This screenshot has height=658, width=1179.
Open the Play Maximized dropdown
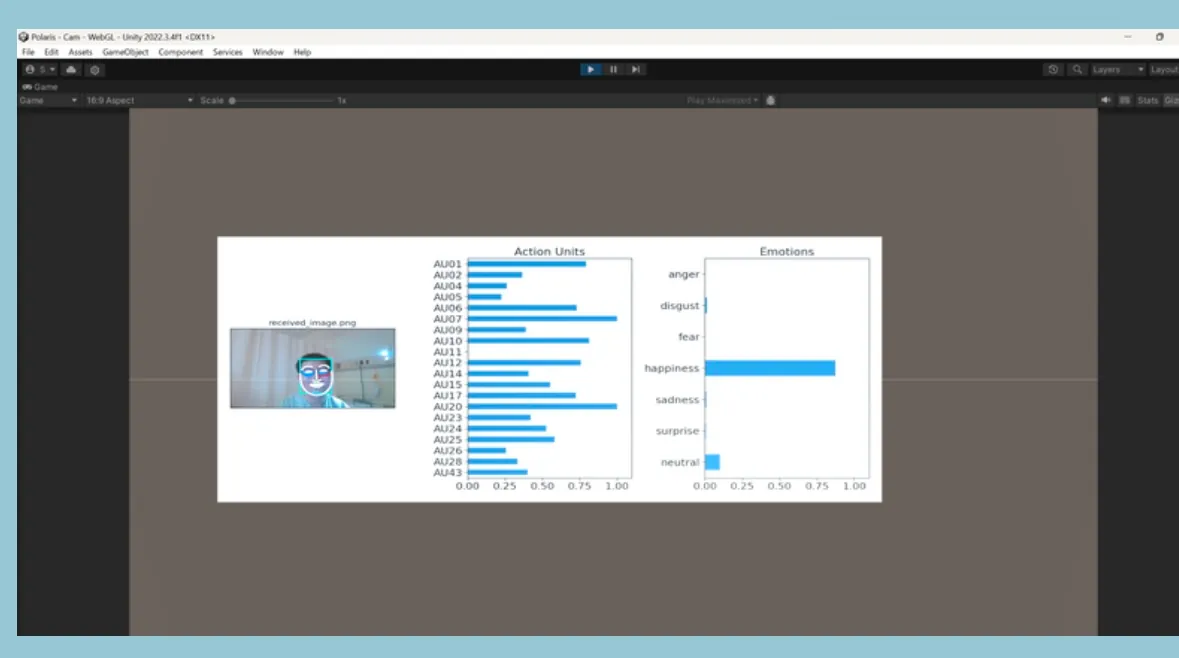click(722, 100)
